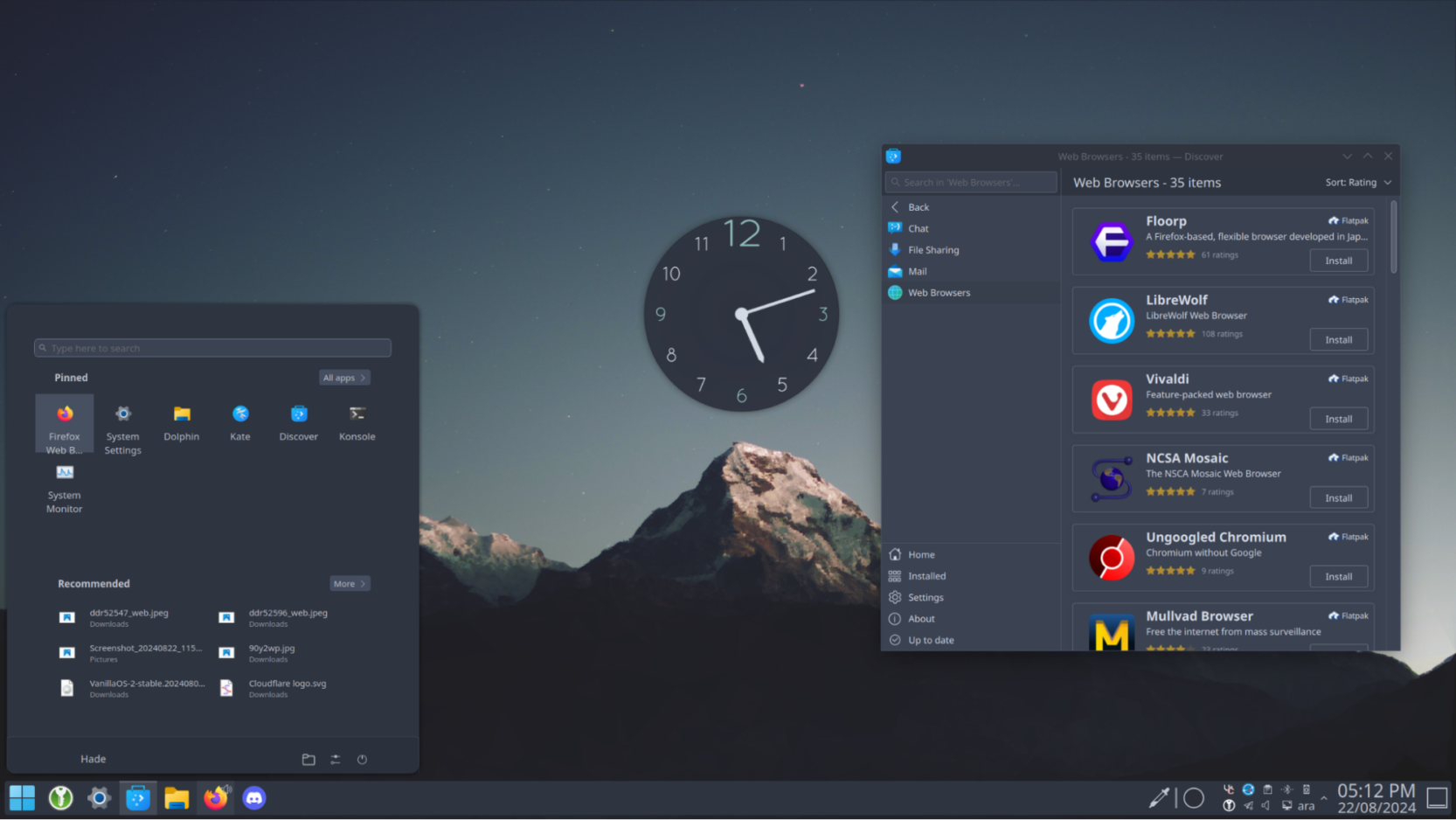The width and height of the screenshot is (1456, 820).
Task: Click the power button in start menu
Action: 362,759
